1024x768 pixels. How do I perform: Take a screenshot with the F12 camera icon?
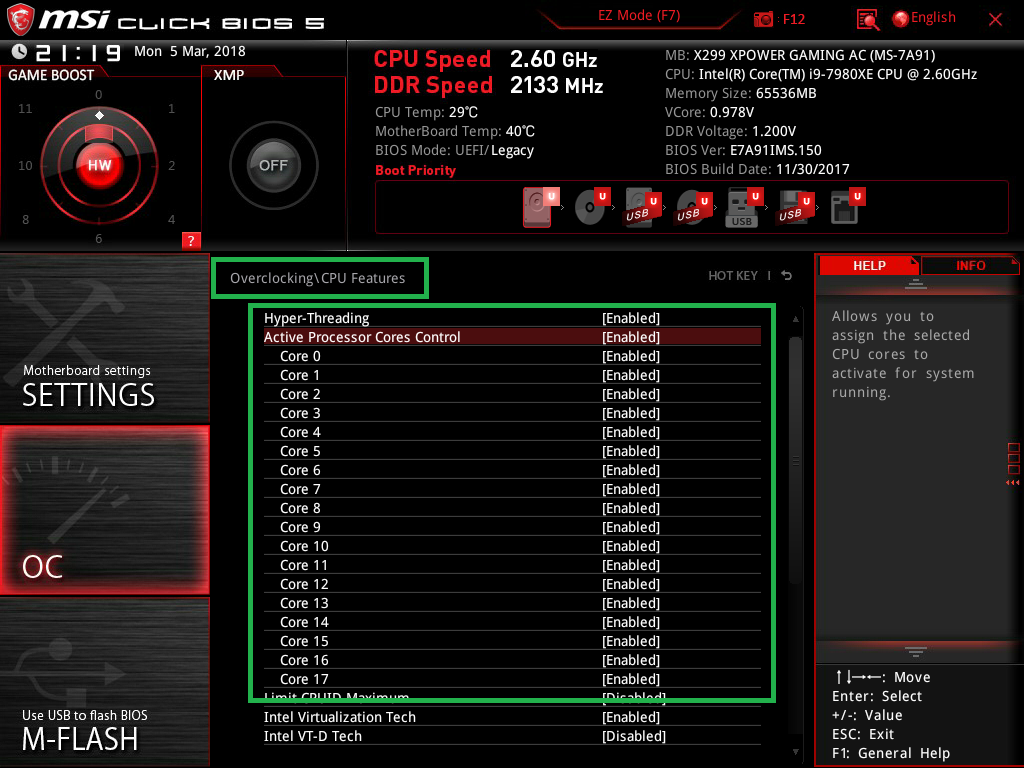pyautogui.click(x=763, y=19)
